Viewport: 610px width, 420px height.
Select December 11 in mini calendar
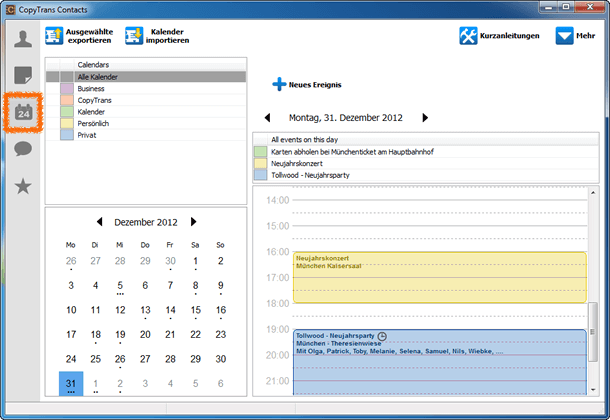(x=96, y=310)
